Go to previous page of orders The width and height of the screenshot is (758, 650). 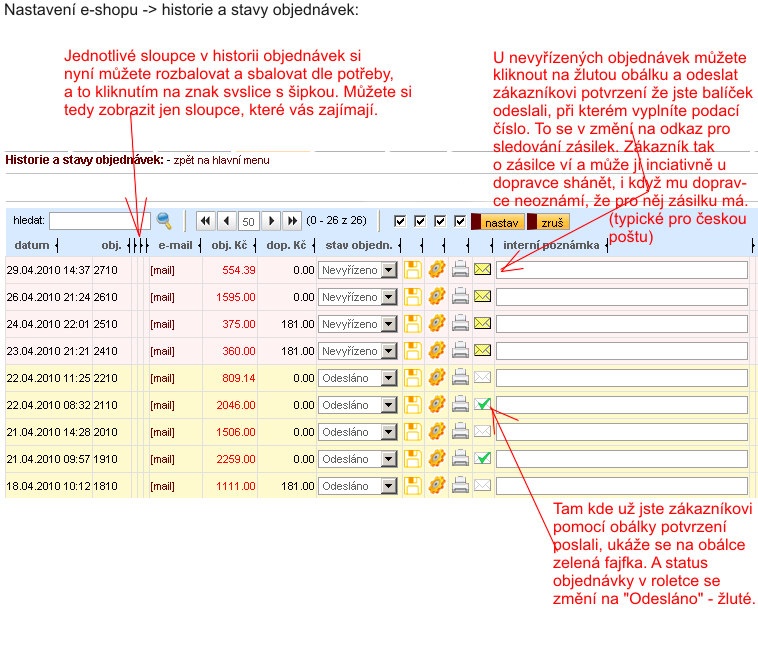tap(226, 221)
